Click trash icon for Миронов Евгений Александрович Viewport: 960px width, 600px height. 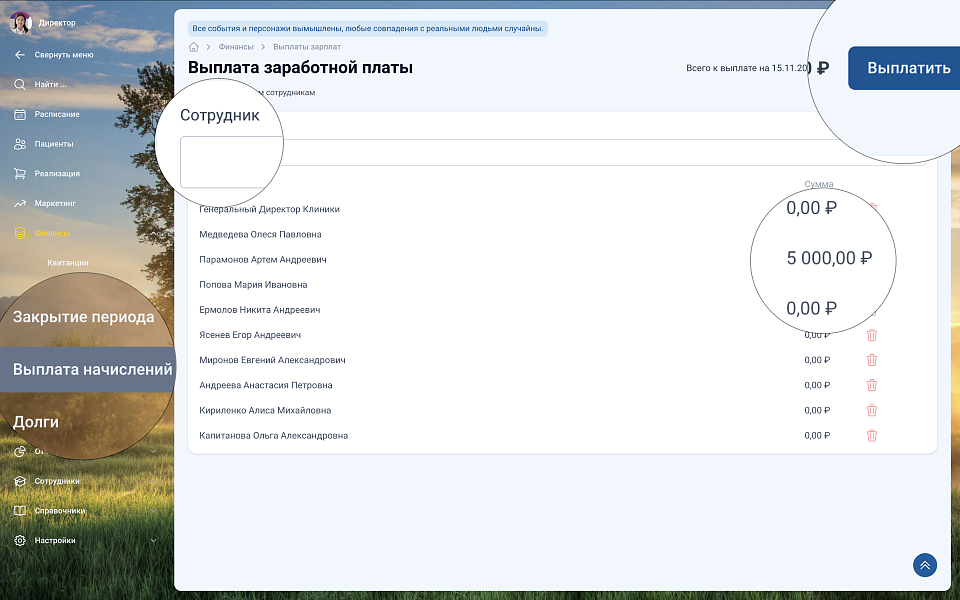[x=871, y=360]
